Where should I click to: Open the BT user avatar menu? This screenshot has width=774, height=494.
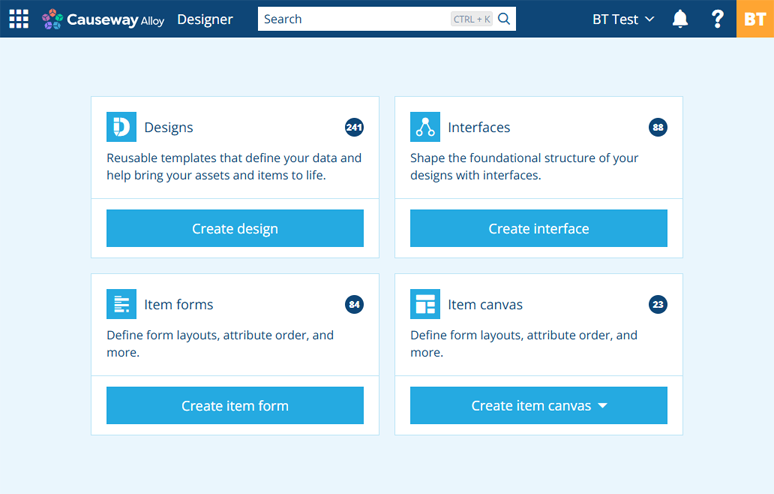coord(755,19)
